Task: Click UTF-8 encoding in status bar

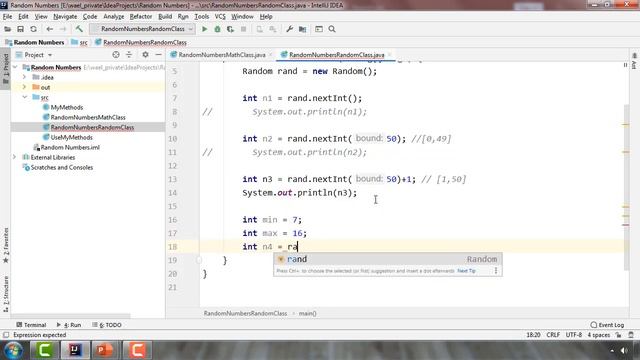Action: 573,335
